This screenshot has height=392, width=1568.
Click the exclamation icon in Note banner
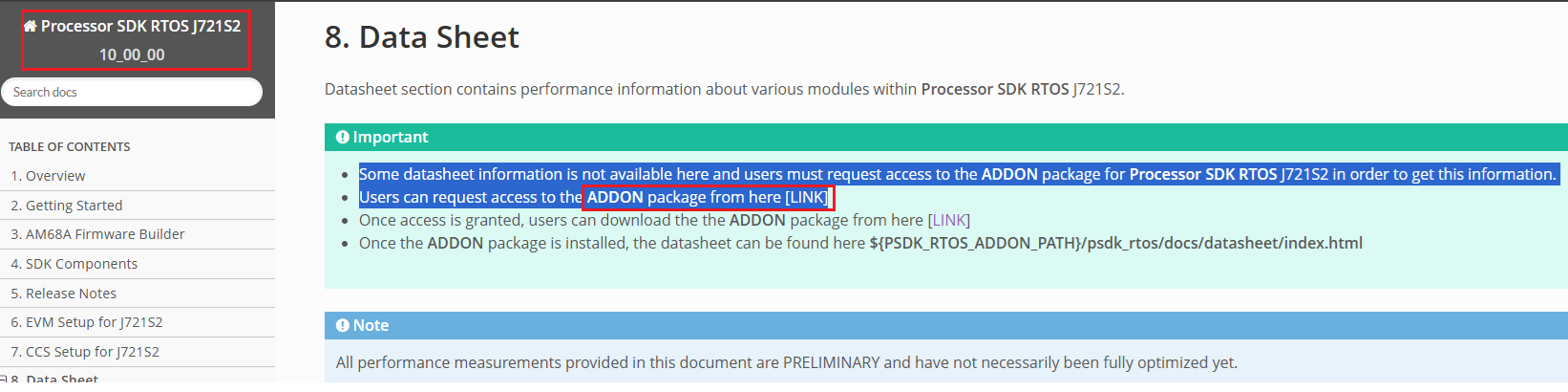point(343,325)
